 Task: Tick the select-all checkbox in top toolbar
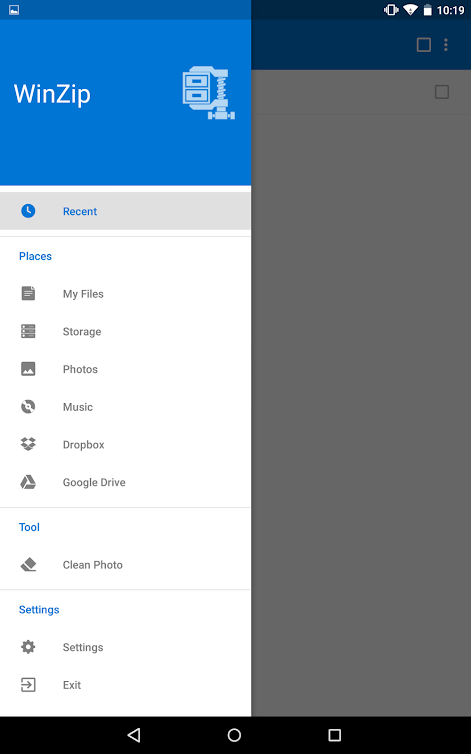[x=423, y=45]
